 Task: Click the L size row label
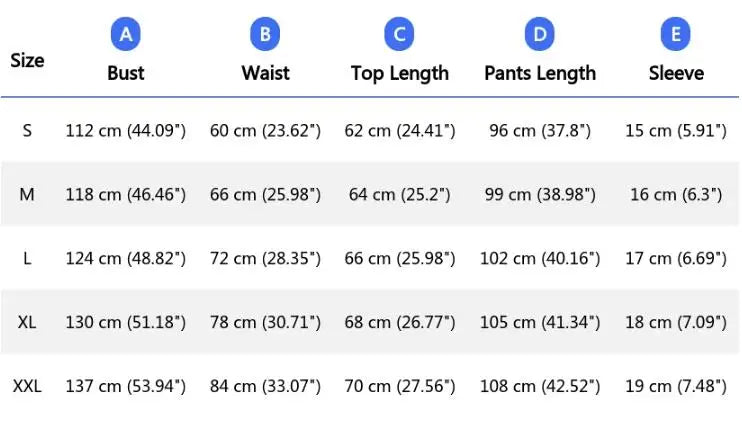pos(27,258)
